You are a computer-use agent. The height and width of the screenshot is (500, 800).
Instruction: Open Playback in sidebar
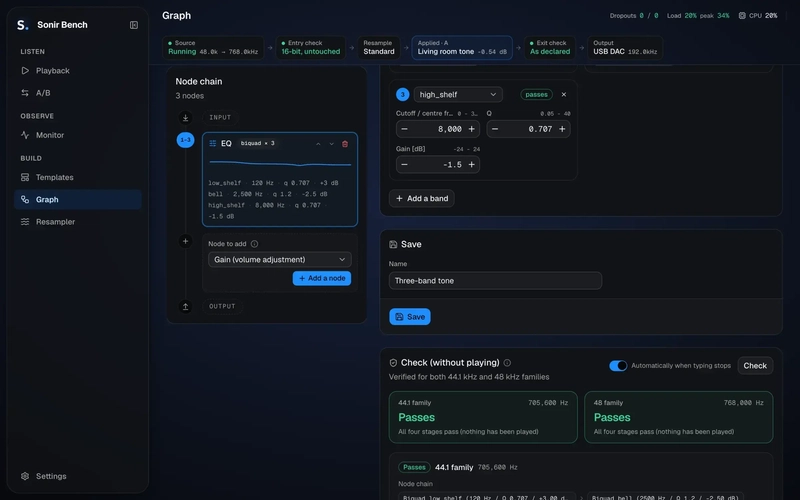pos(78,70)
